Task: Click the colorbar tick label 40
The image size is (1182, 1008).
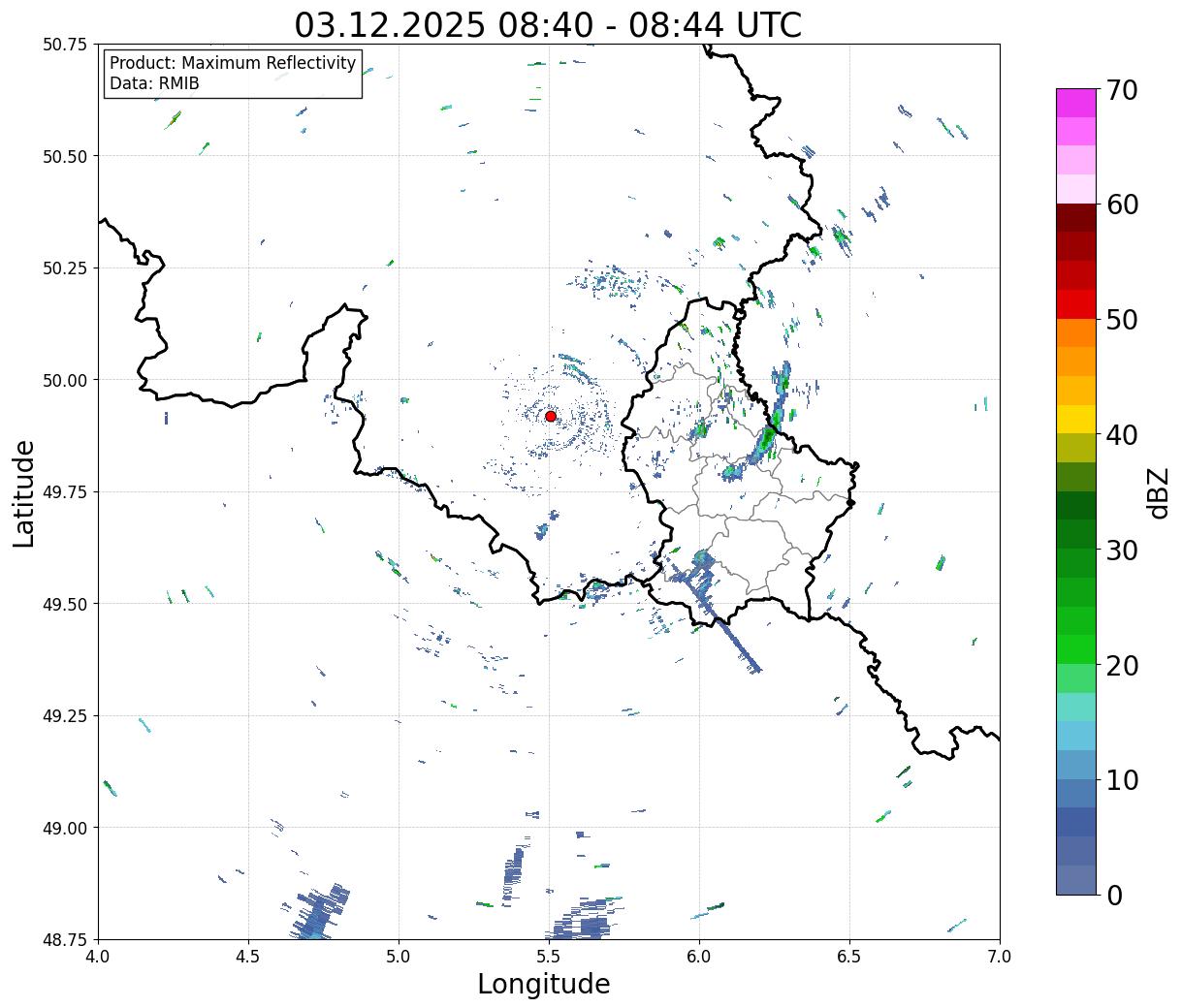Action: tap(1121, 434)
